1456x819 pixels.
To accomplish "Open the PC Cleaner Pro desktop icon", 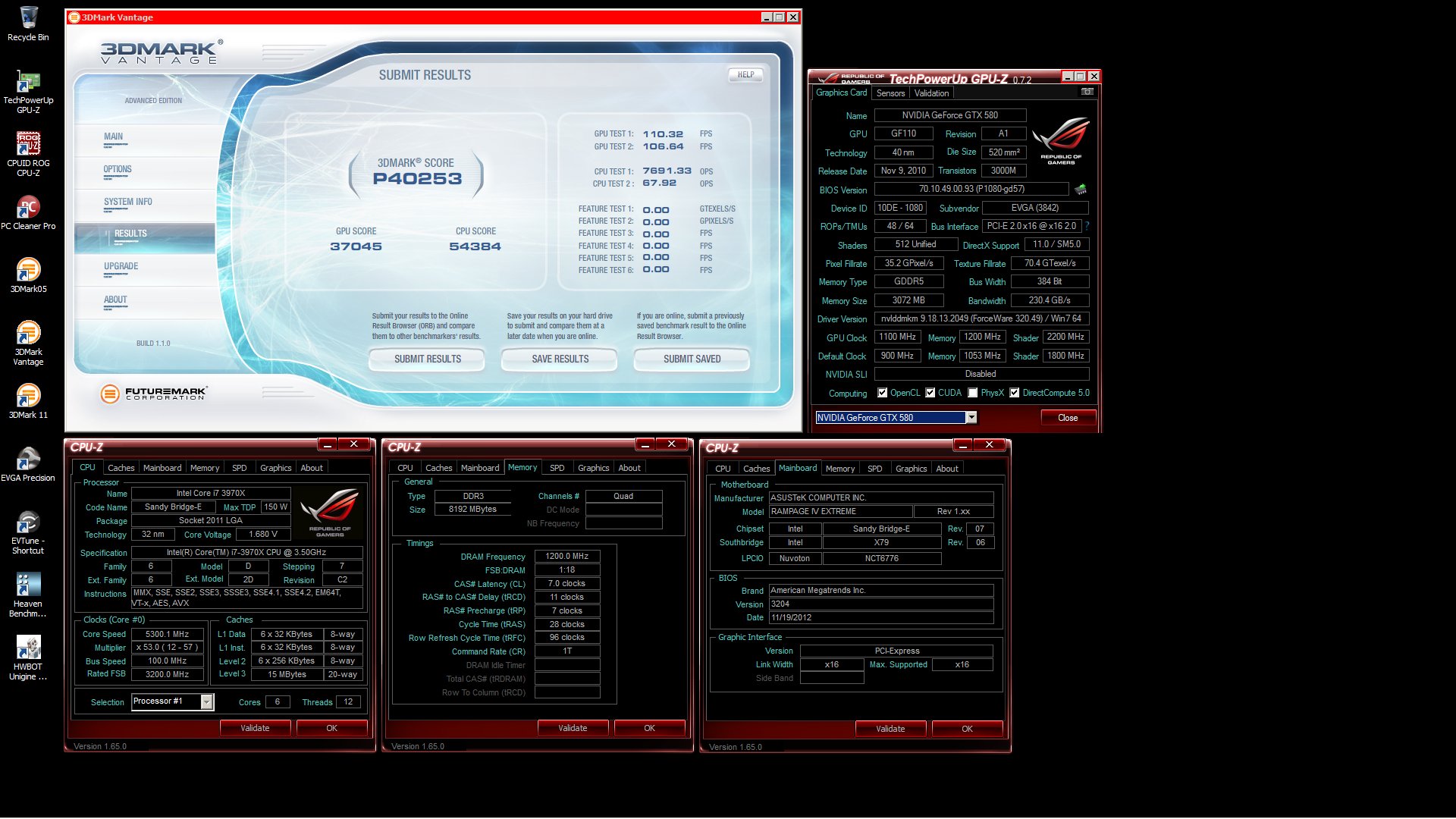I will coord(28,213).
